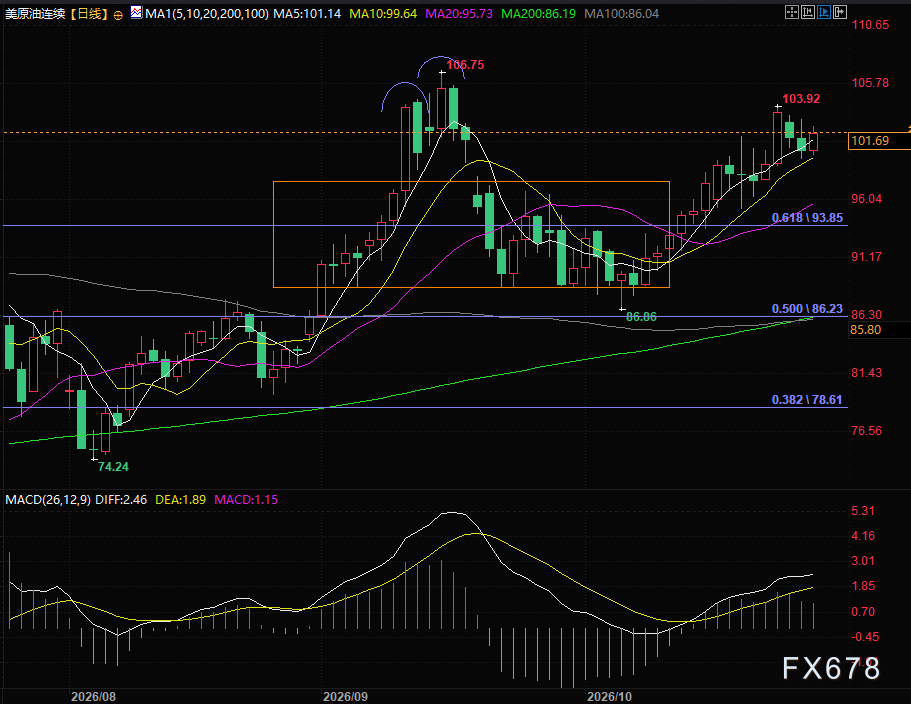This screenshot has width=911, height=704.
Task: Click the 110.65 price axis value
Action: [870, 25]
